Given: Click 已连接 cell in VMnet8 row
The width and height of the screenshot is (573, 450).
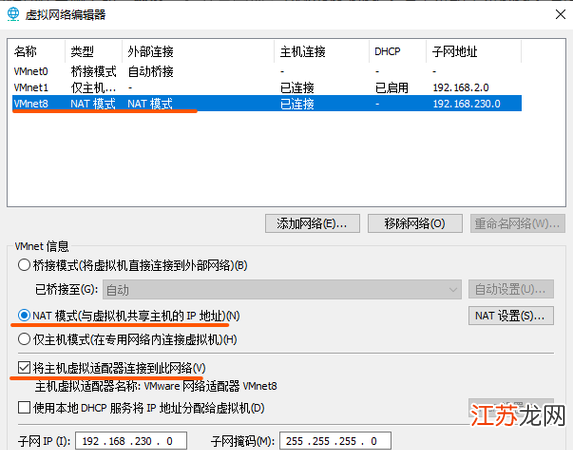Looking at the screenshot, I should pyautogui.click(x=297, y=104).
